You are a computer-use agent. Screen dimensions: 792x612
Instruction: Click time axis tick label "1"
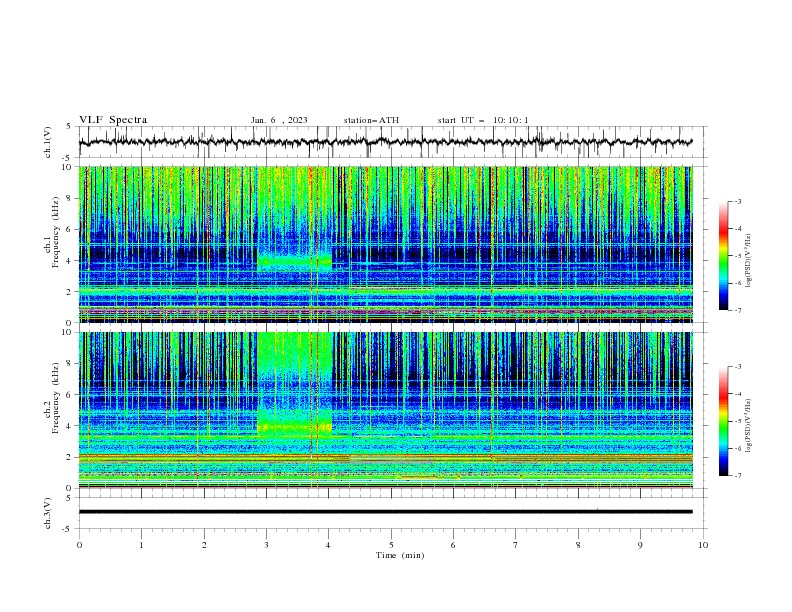coord(141,545)
